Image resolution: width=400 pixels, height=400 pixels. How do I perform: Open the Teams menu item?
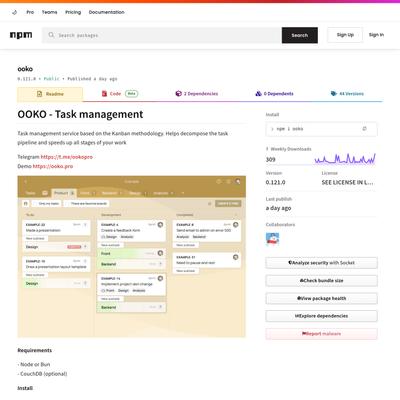pyautogui.click(x=49, y=12)
